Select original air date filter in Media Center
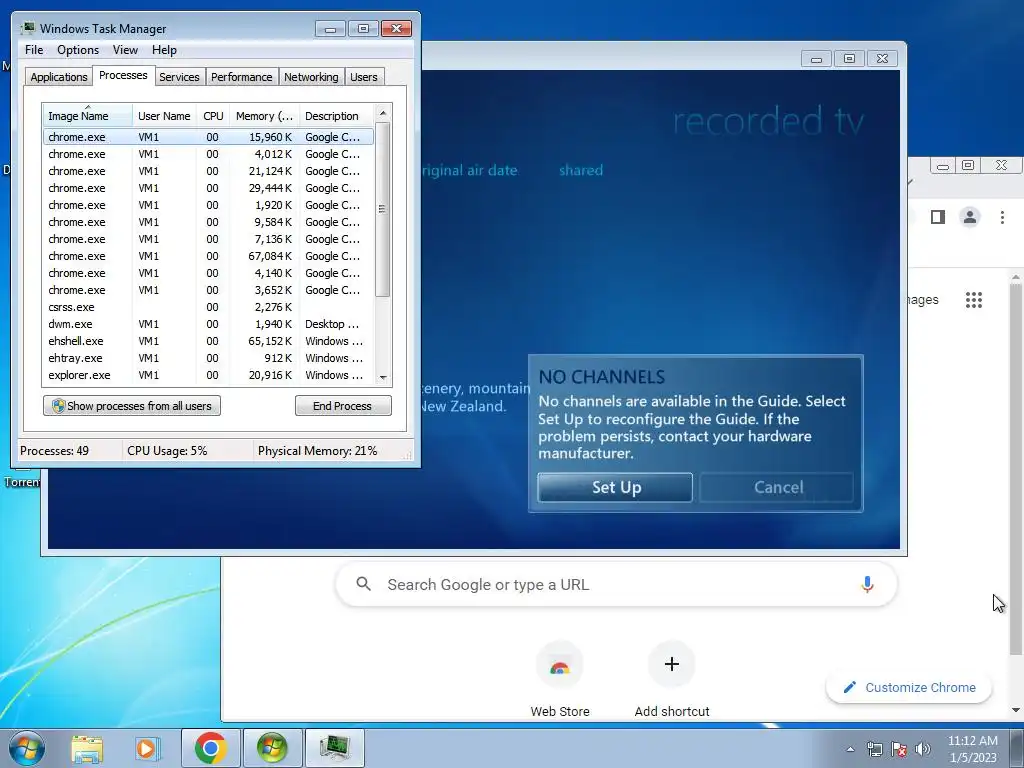 (470, 170)
